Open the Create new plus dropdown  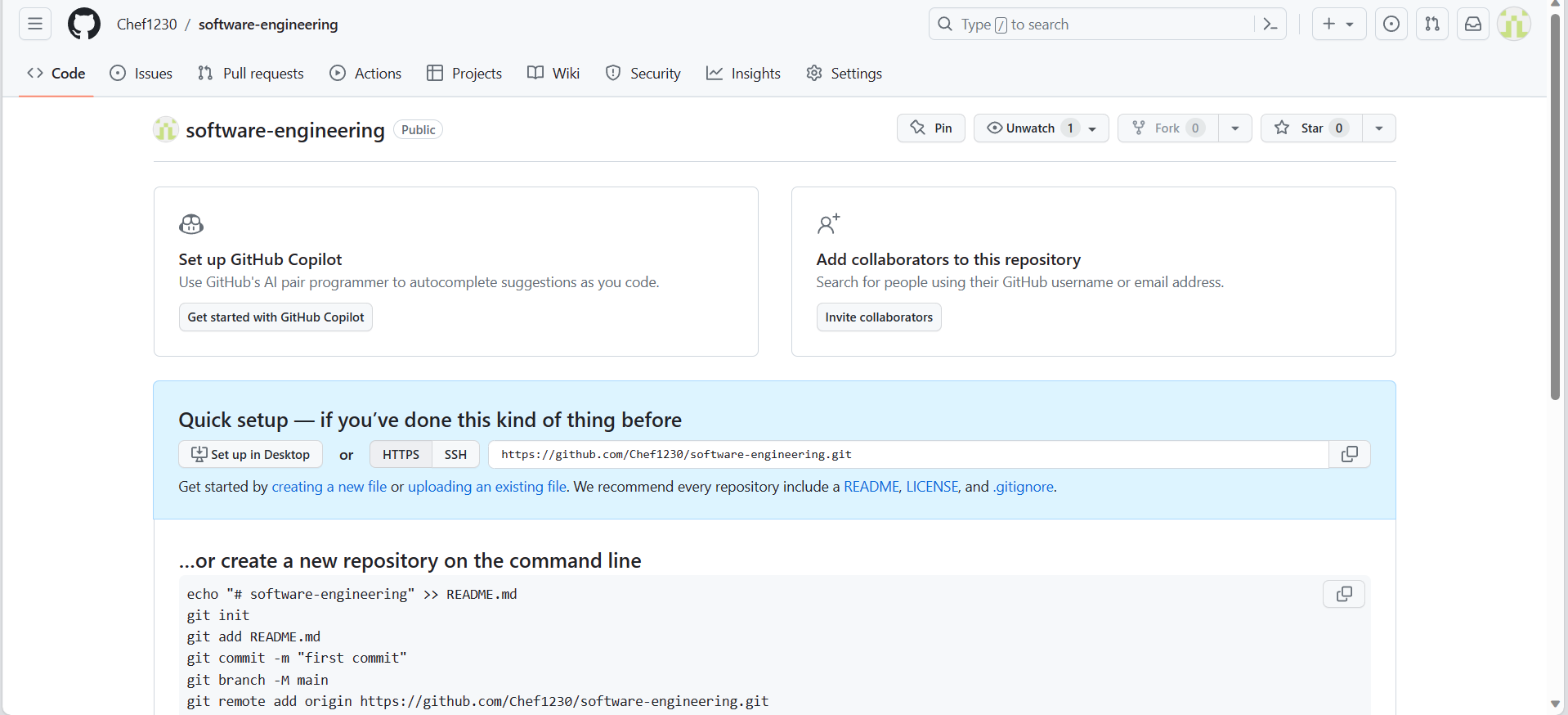pos(1338,25)
